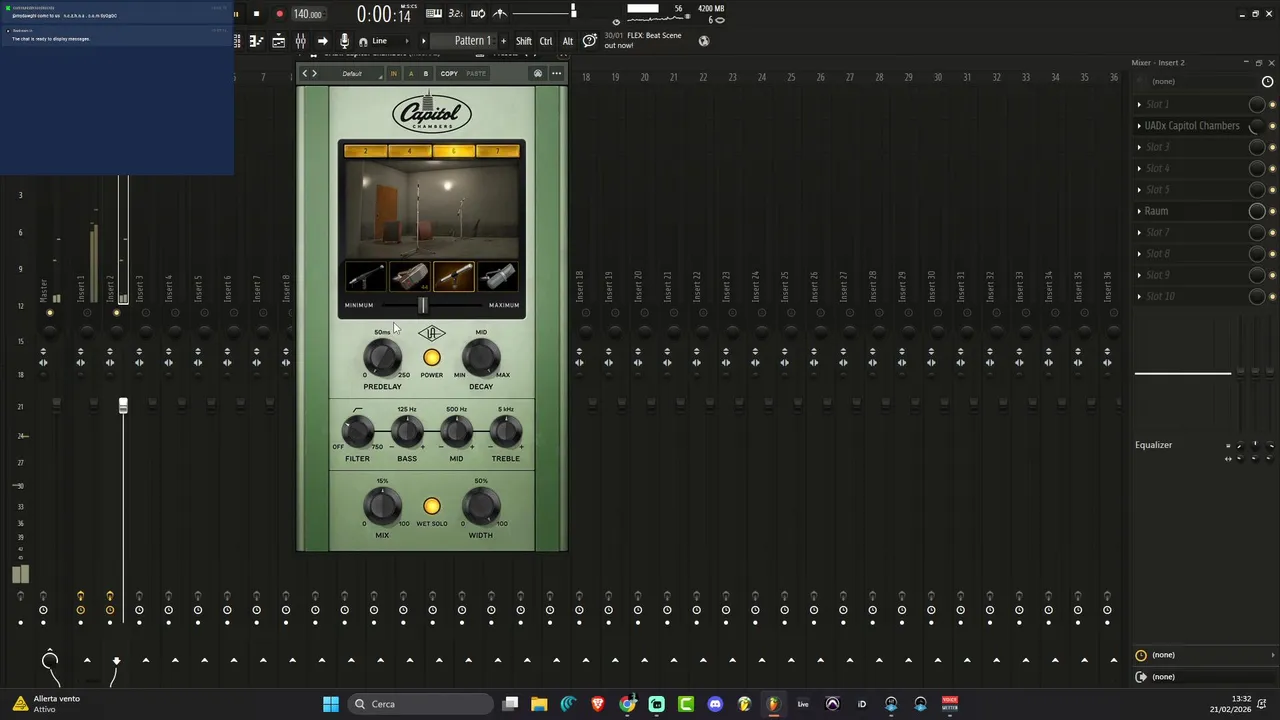Open the plugin three-dots options menu

point(557,73)
